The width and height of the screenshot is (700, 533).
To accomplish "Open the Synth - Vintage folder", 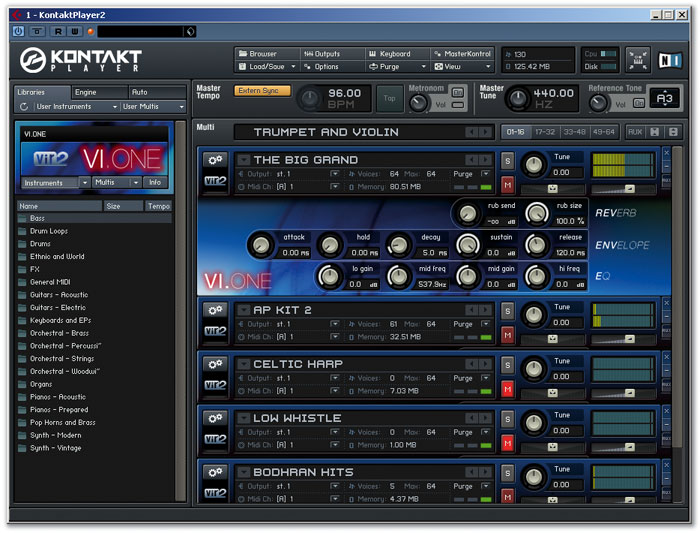I will click(x=94, y=448).
